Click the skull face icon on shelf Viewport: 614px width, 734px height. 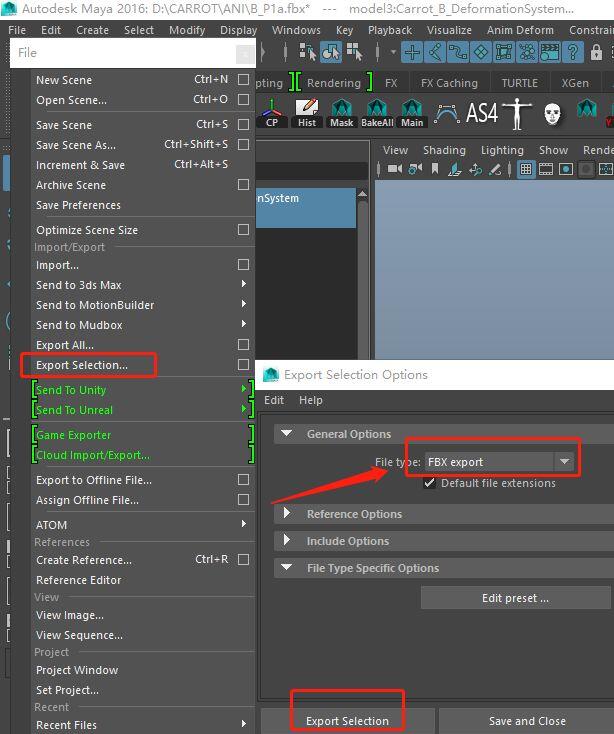552,113
